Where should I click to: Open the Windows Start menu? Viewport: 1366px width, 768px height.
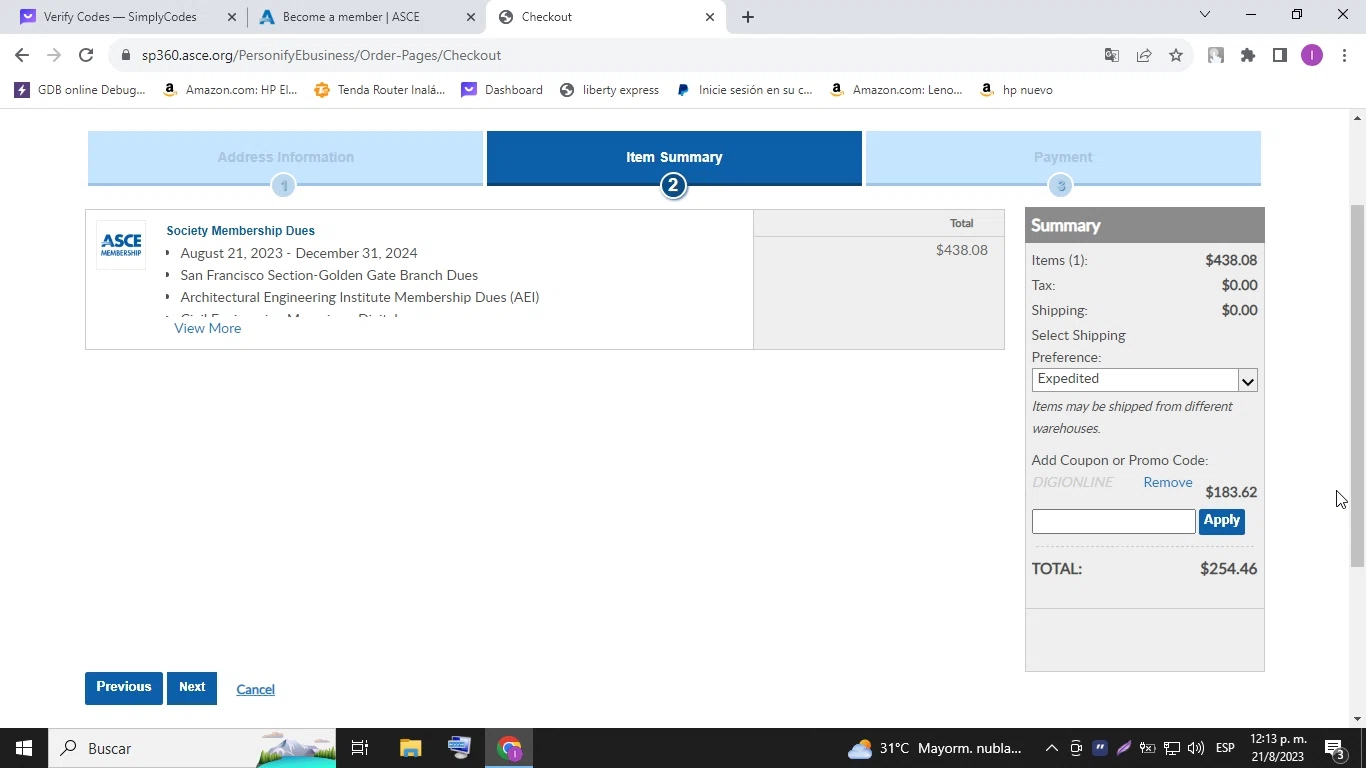coord(24,748)
